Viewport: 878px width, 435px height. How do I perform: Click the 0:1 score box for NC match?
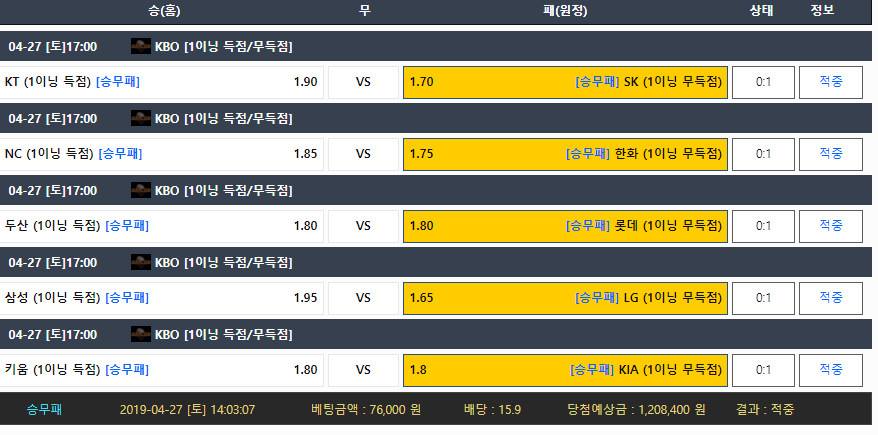pos(763,154)
